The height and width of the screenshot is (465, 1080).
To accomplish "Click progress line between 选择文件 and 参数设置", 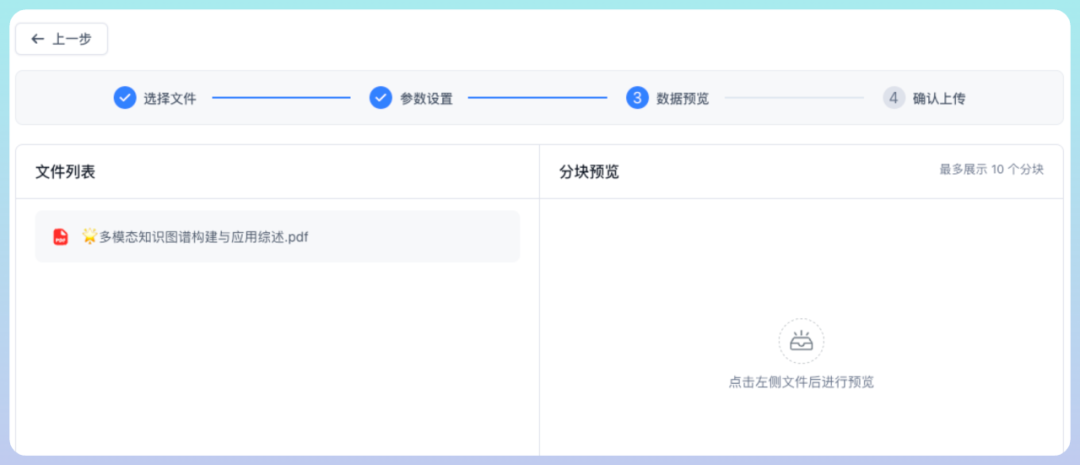I will click(x=281, y=98).
